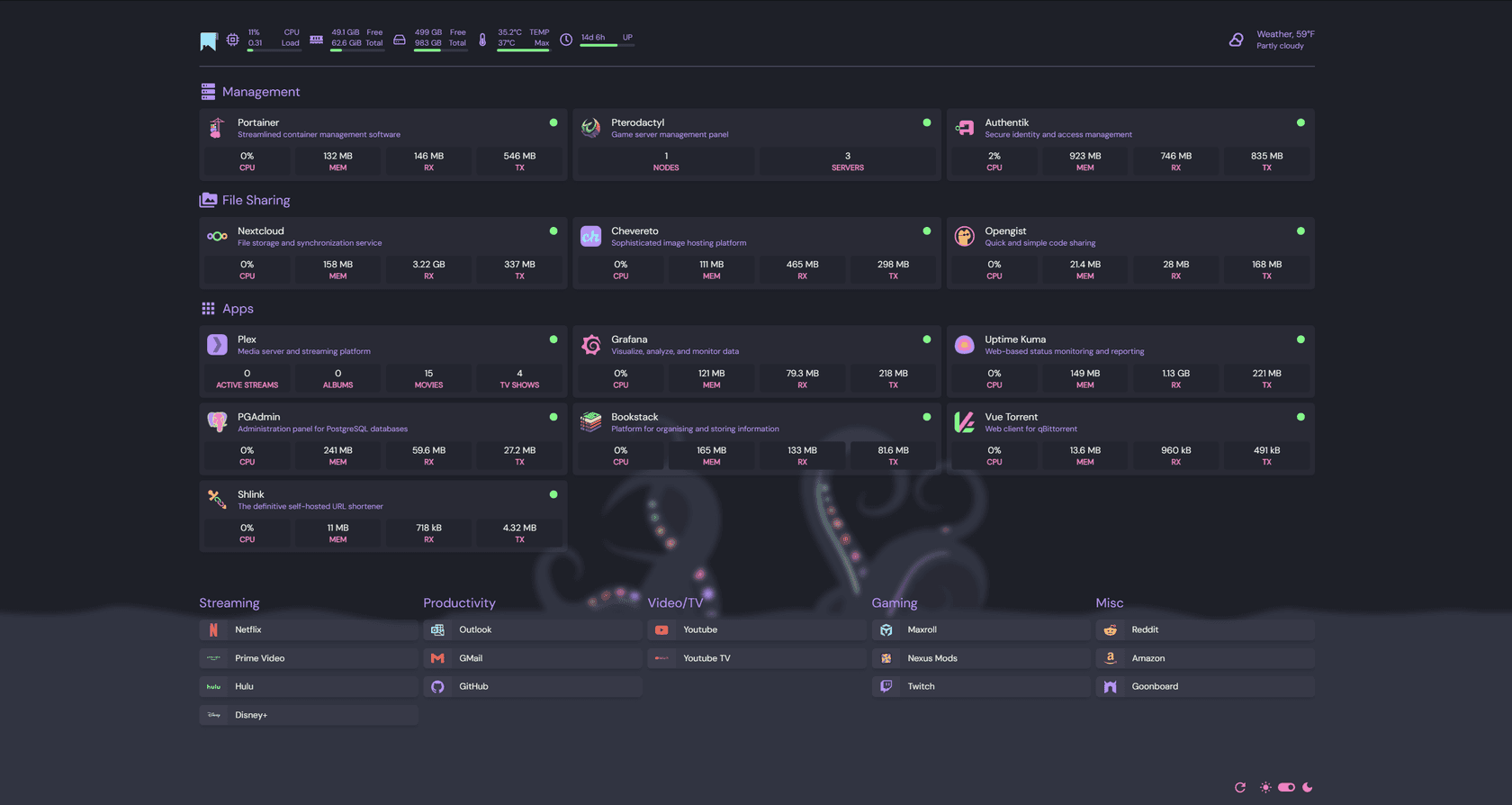Click the Portainer container icon
1512x805 pixels.
(x=217, y=128)
